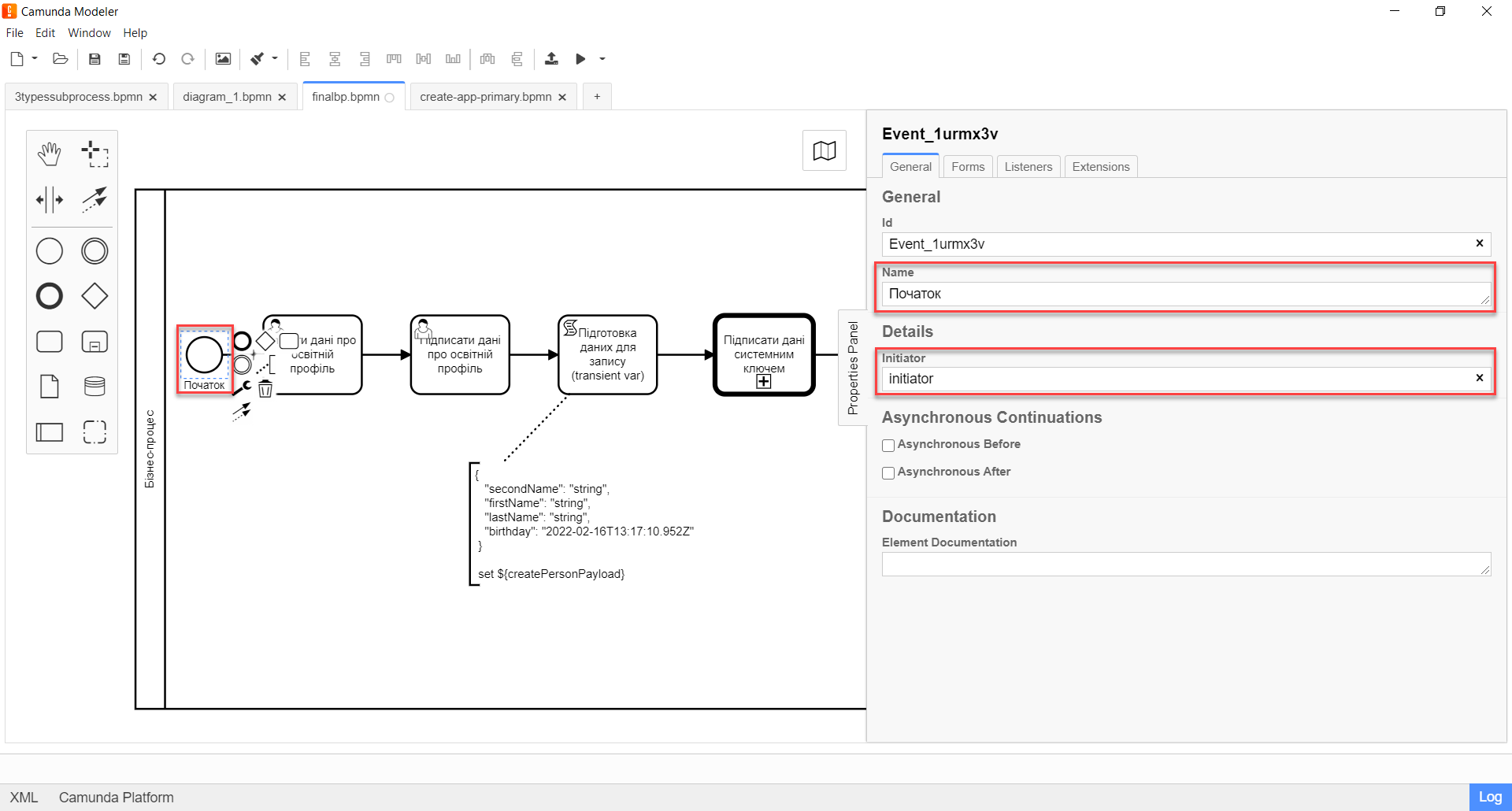Create an end event from palette

tap(49, 296)
